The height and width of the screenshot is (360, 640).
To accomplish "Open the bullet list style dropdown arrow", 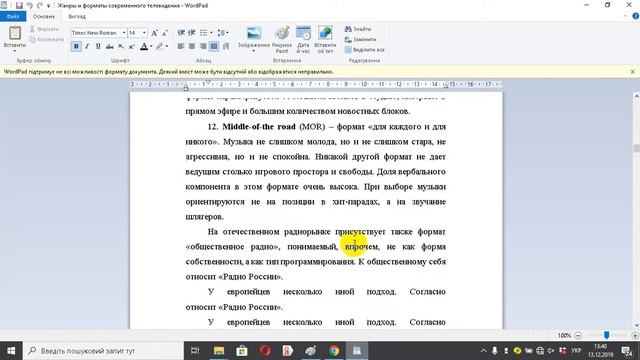I will click(211, 33).
